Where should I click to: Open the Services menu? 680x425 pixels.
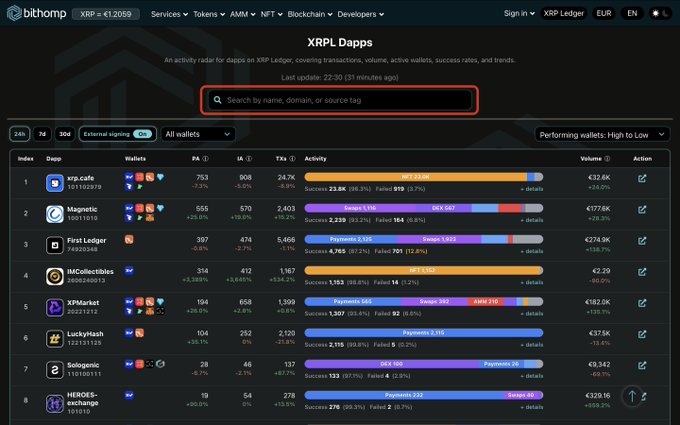(x=169, y=14)
